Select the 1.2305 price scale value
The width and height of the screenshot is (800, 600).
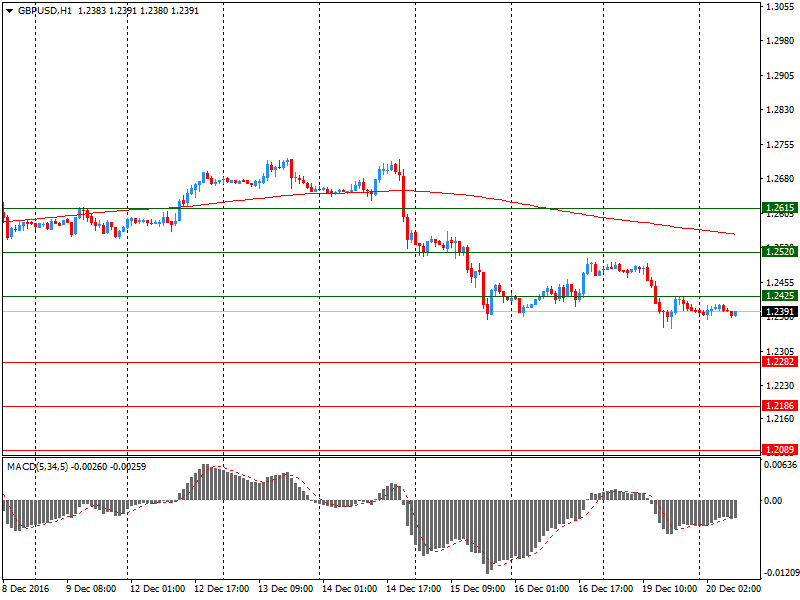coord(781,352)
